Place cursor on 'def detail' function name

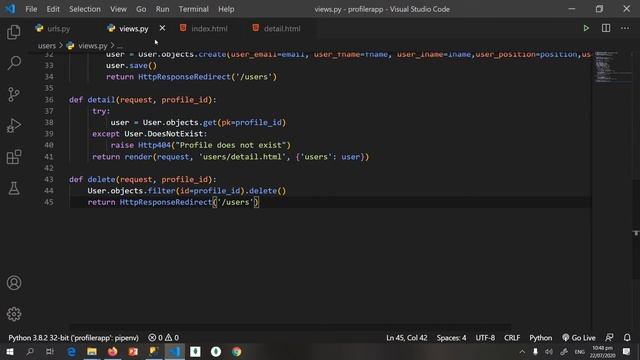(101, 100)
